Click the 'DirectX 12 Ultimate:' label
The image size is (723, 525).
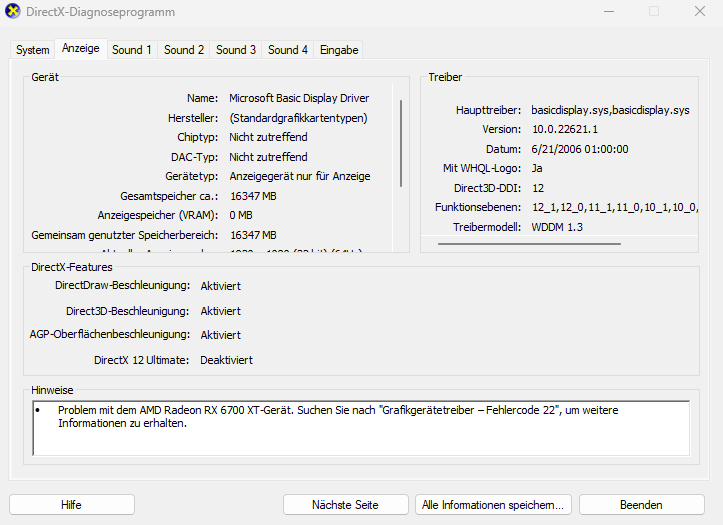point(142,360)
